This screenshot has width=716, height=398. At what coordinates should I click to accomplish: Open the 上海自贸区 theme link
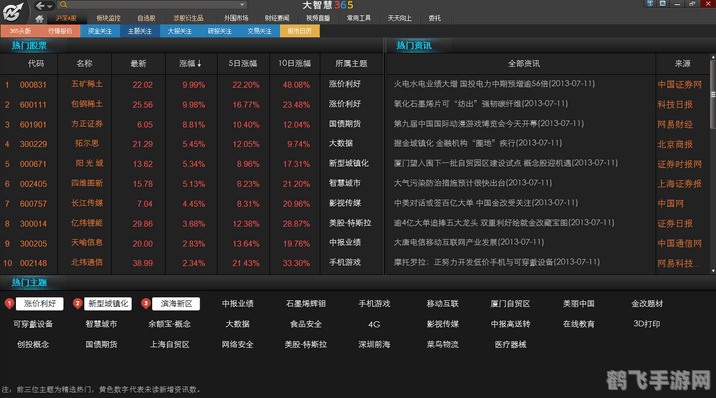(x=169, y=345)
